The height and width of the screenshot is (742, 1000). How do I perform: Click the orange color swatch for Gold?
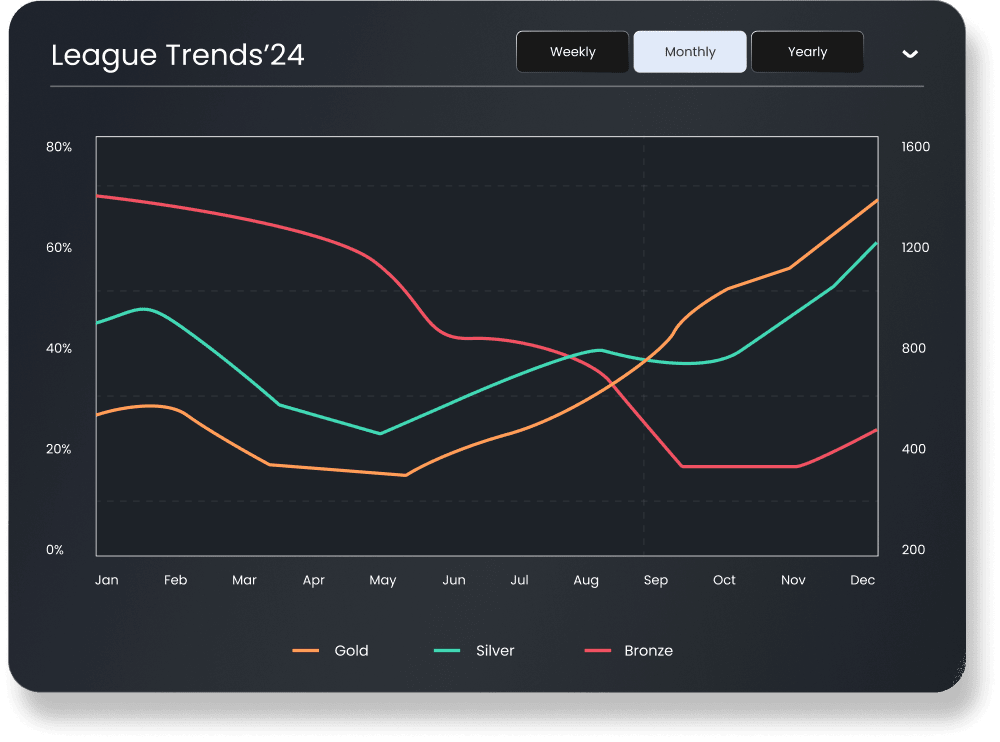click(306, 651)
